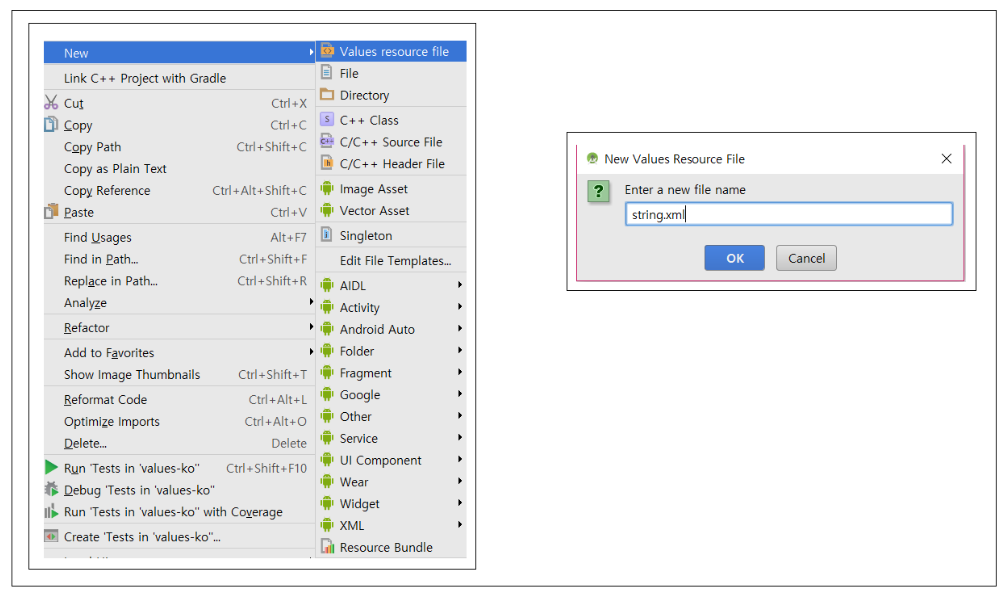Click the Fragment android icon
Screen dimensions: 1003x596
click(x=327, y=372)
